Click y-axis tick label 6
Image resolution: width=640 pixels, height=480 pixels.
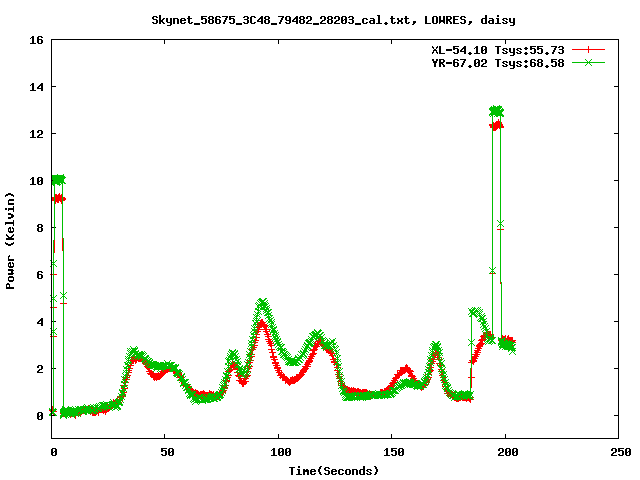point(40,275)
